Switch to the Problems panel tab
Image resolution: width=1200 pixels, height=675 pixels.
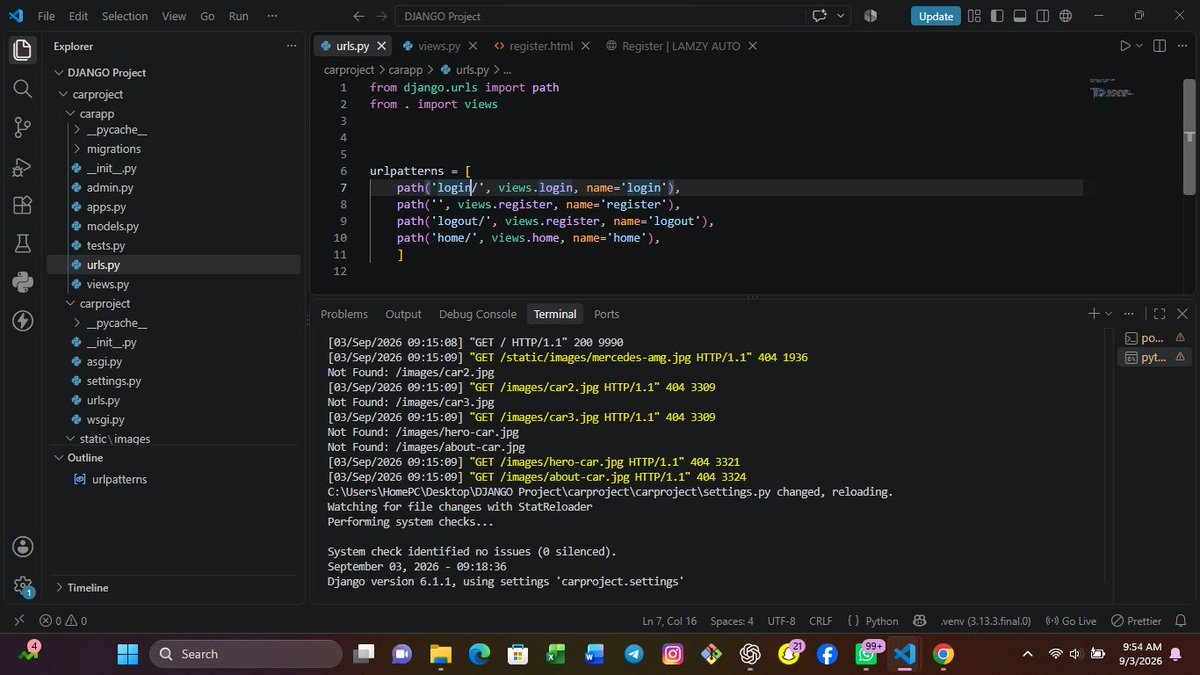pyautogui.click(x=344, y=314)
